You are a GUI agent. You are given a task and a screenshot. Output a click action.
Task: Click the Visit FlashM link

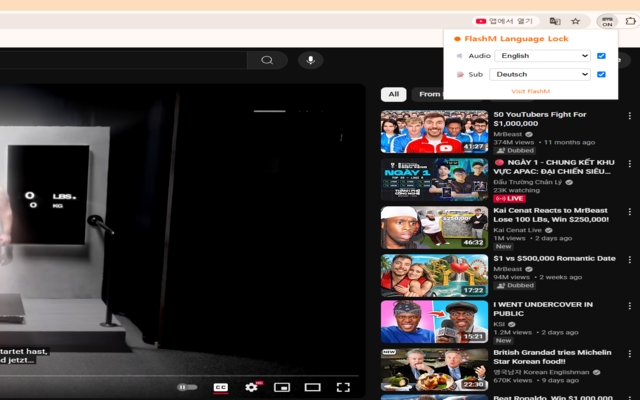pyautogui.click(x=531, y=91)
